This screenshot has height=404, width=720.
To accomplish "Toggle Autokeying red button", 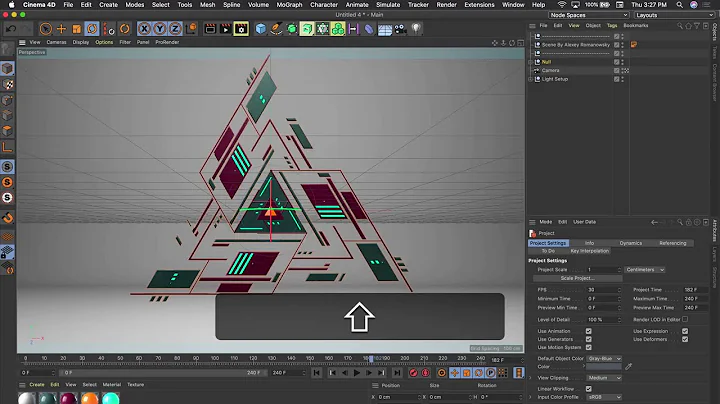I will click(x=426, y=373).
